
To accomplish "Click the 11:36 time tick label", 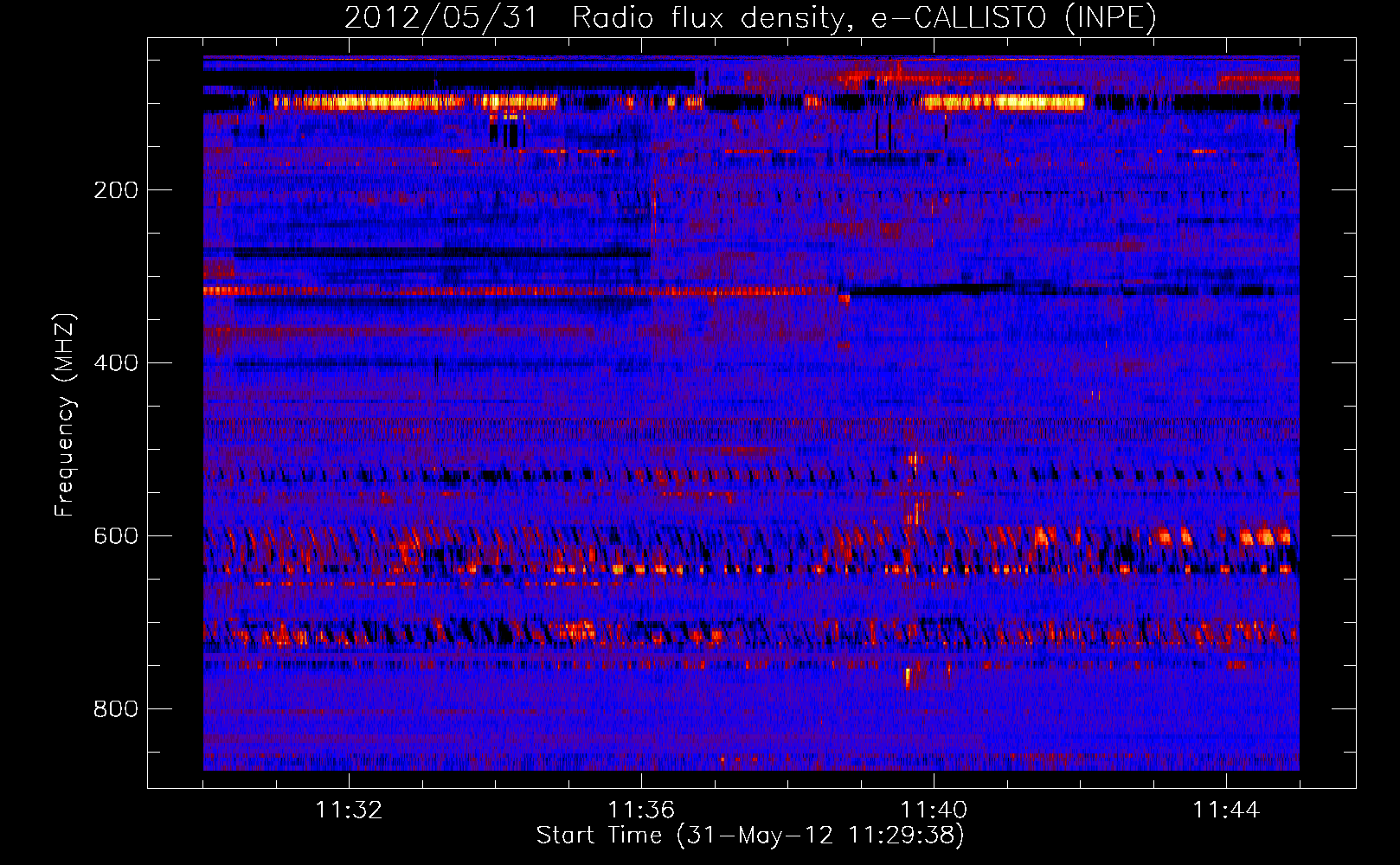I will point(641,811).
